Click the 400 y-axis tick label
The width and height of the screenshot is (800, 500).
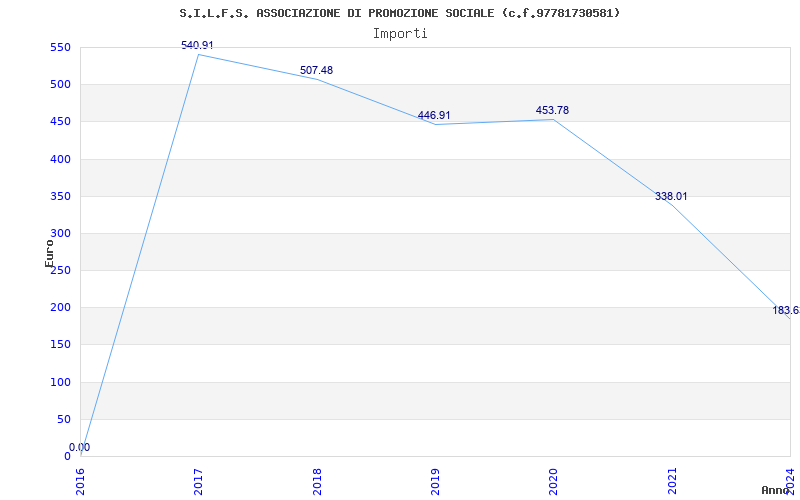60,159
